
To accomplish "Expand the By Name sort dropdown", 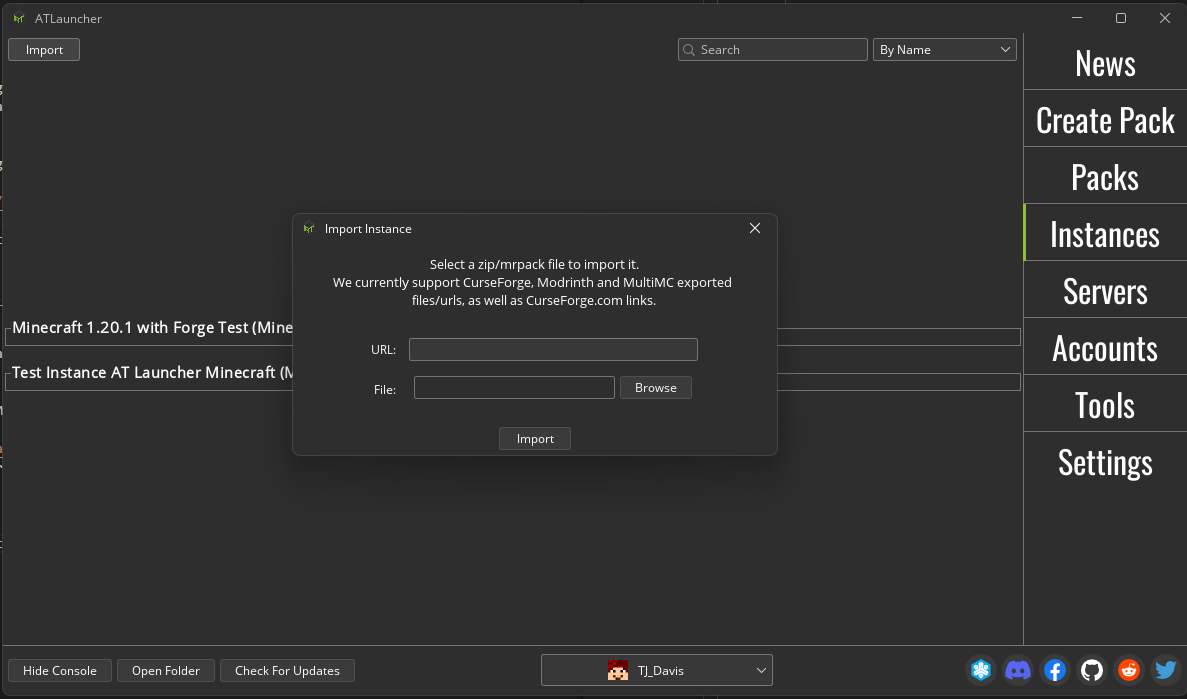I will [944, 50].
